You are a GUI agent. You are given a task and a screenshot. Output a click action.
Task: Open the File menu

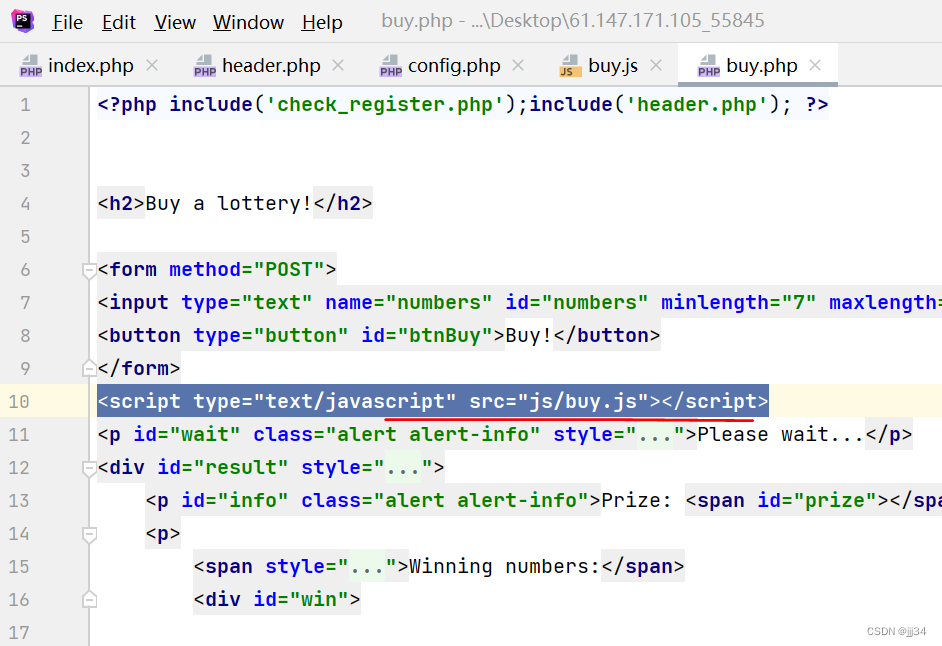[67, 22]
